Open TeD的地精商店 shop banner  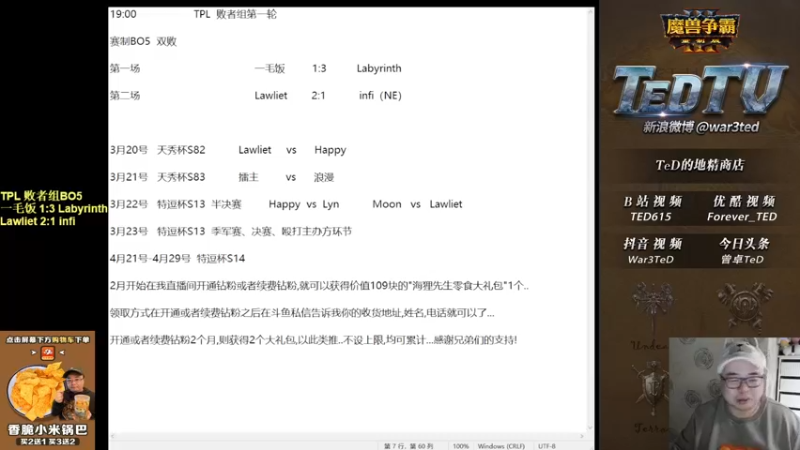[x=699, y=165]
